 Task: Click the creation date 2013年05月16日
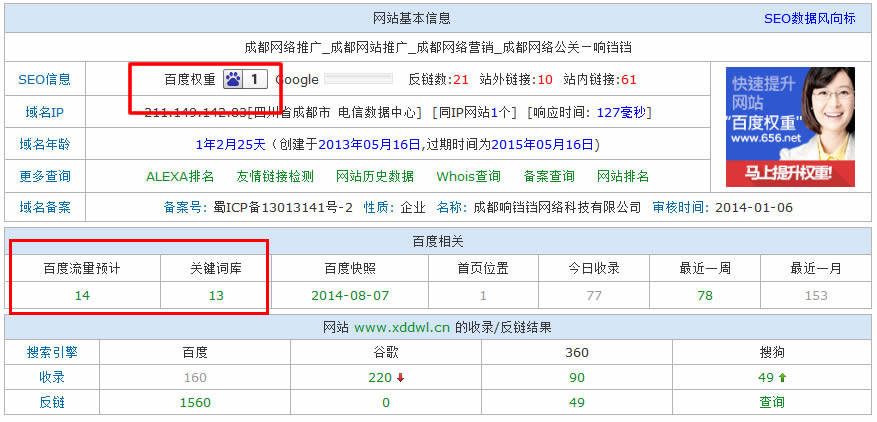pyautogui.click(x=369, y=145)
